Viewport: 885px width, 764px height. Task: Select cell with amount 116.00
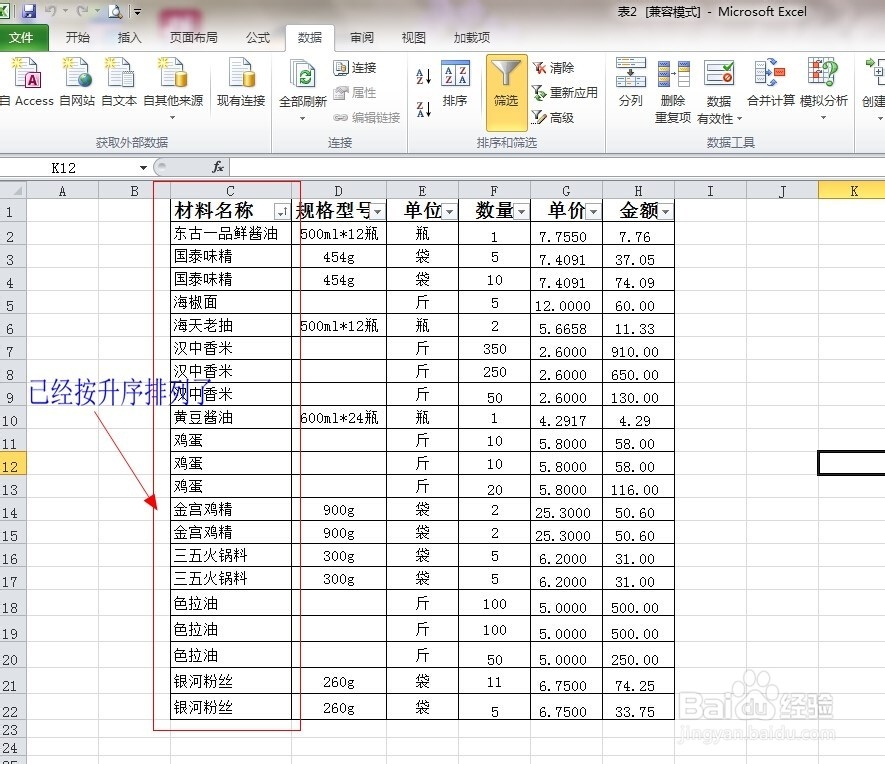(638, 487)
